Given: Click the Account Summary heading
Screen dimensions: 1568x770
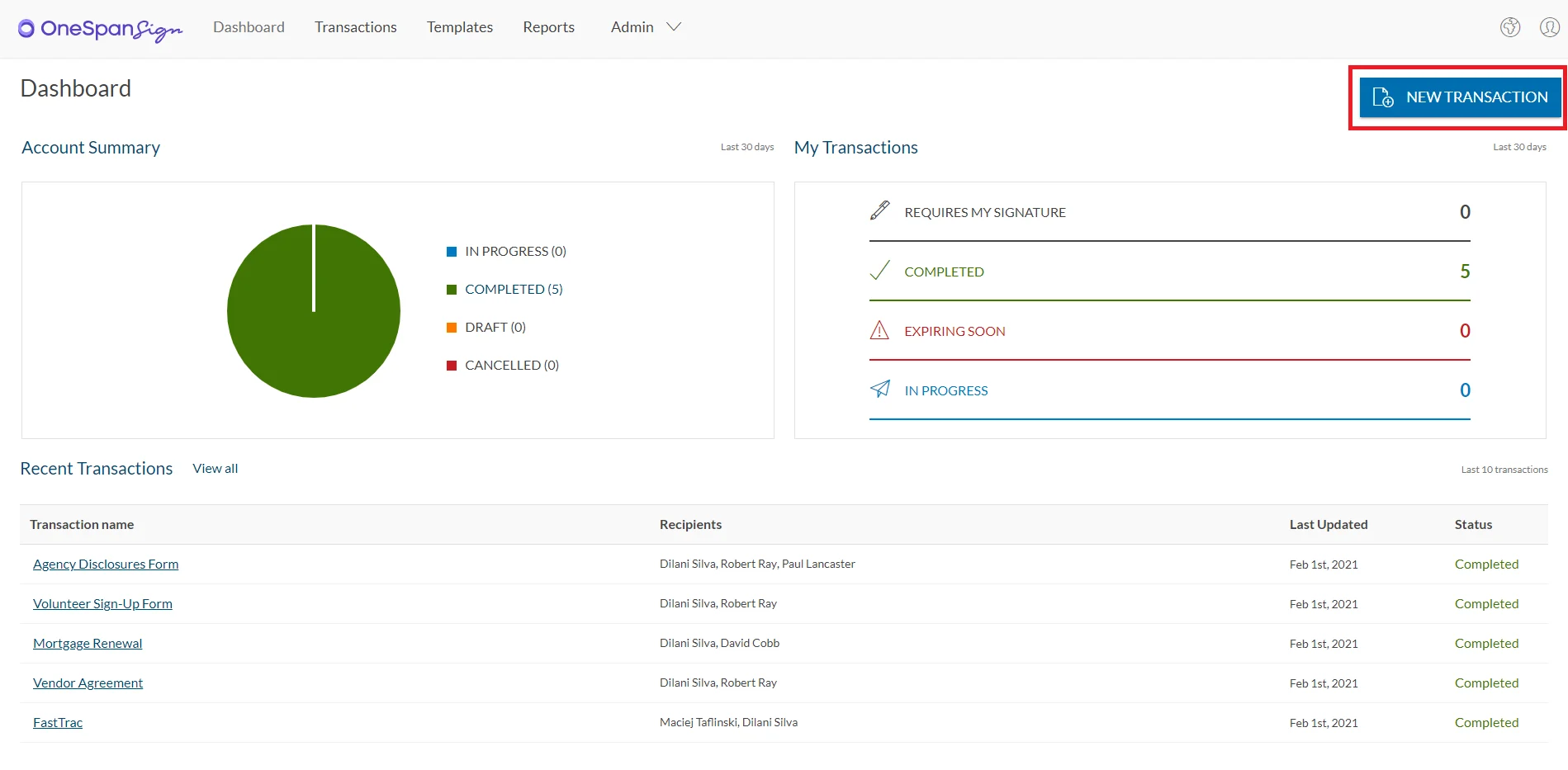Looking at the screenshot, I should (x=91, y=148).
